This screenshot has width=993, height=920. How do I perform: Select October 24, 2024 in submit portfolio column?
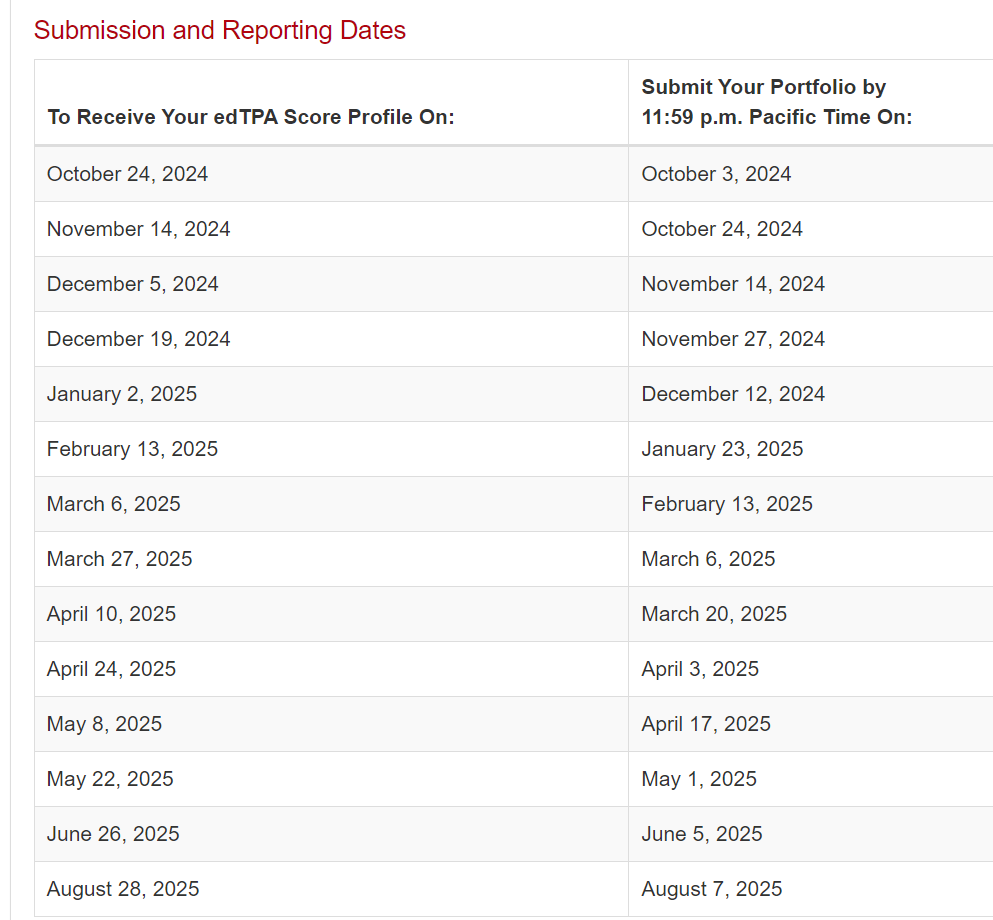(722, 229)
